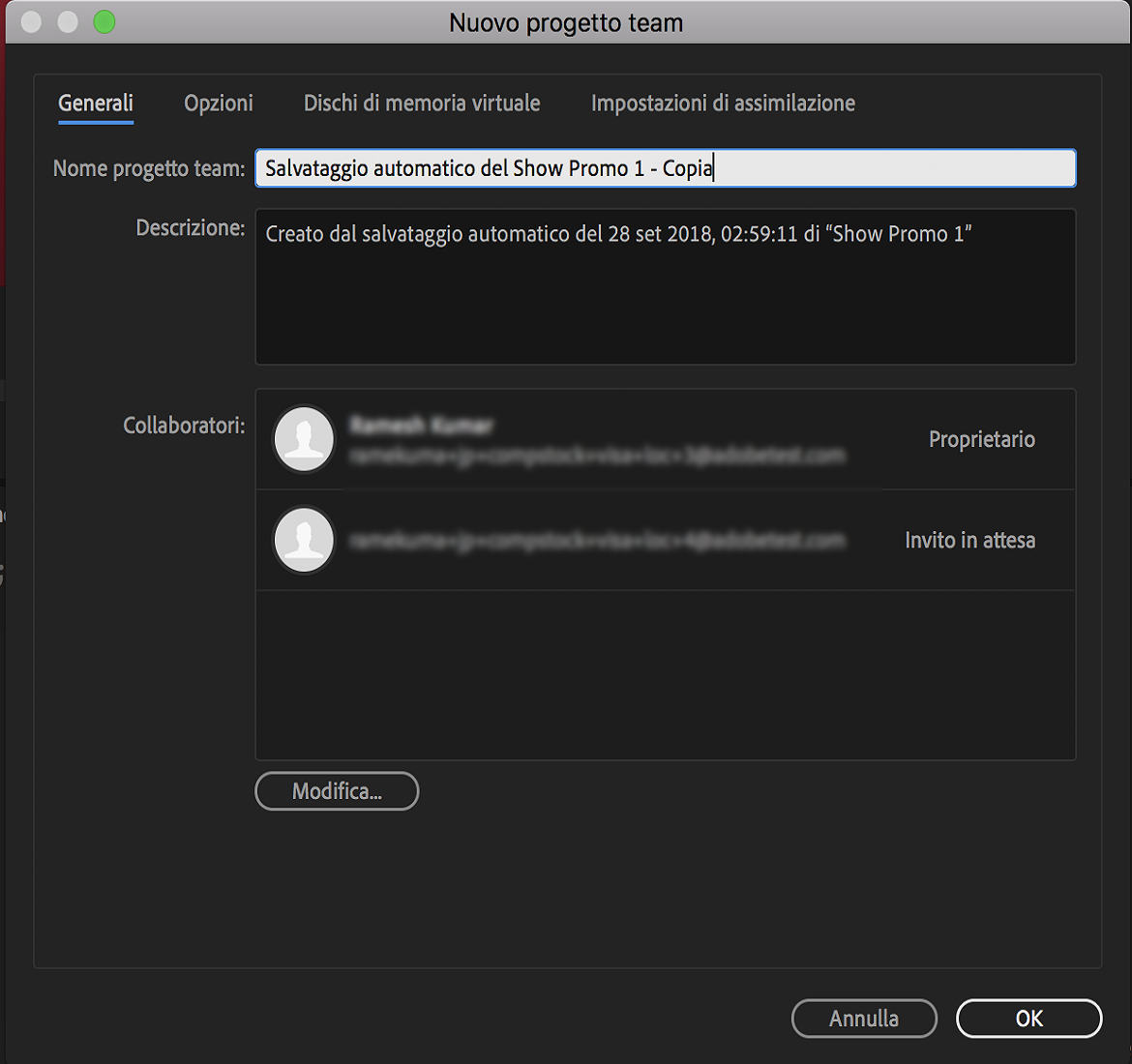Switch to the Generali tab
The width and height of the screenshot is (1132, 1064).
tap(95, 103)
